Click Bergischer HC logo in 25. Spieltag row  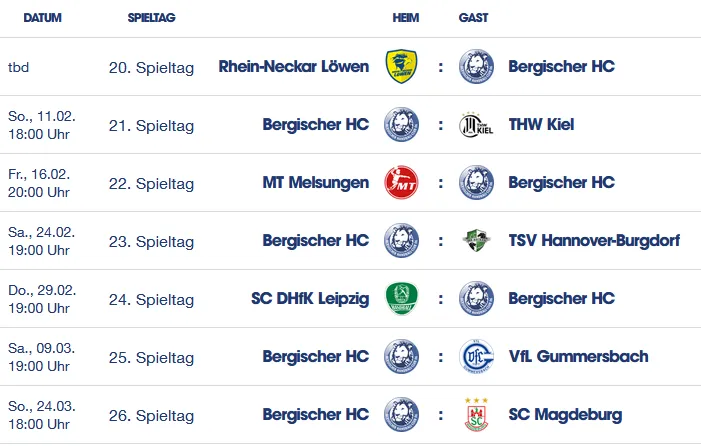point(402,357)
